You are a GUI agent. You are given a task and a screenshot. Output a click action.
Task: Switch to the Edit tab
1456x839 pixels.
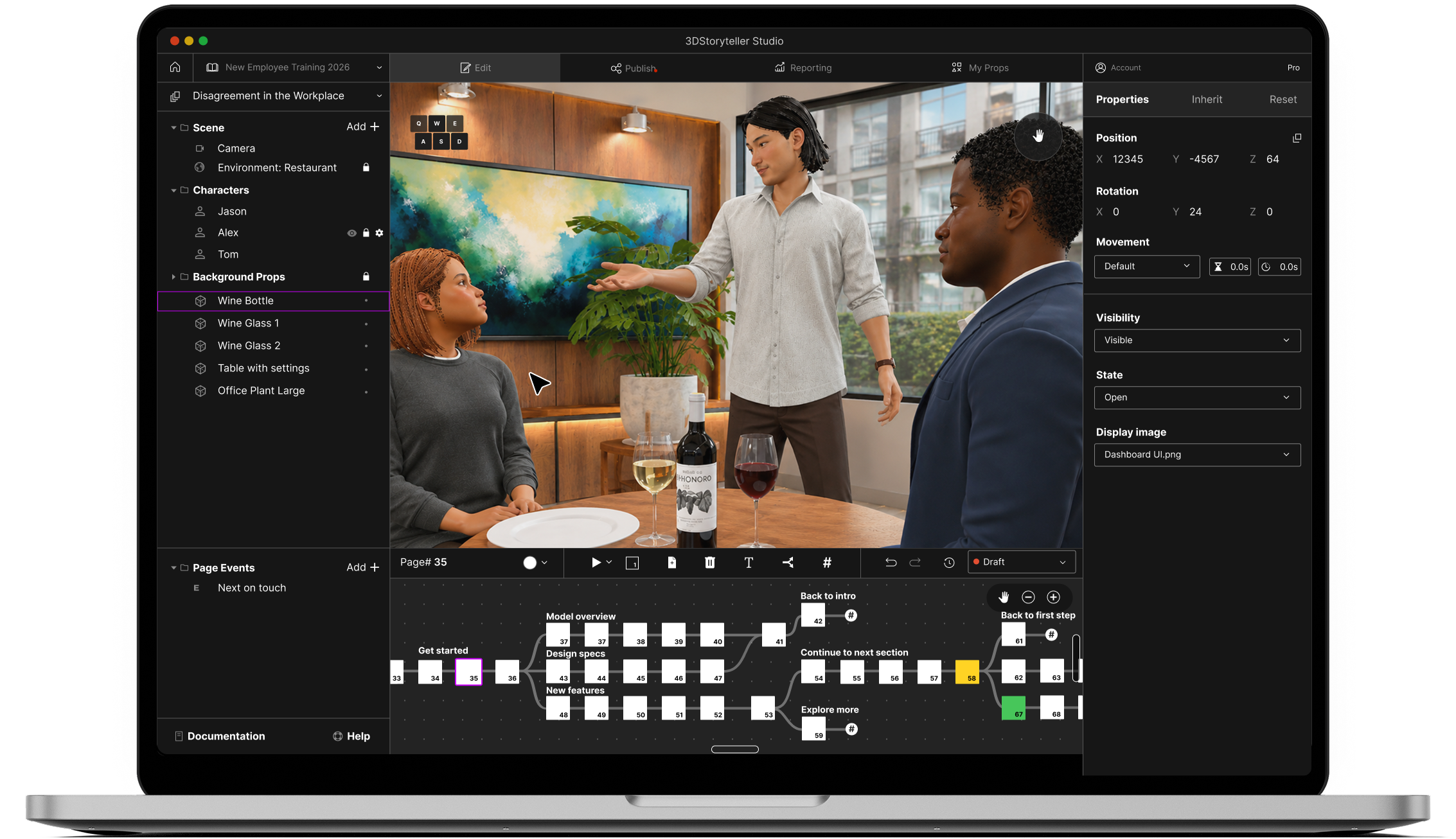pyautogui.click(x=475, y=68)
